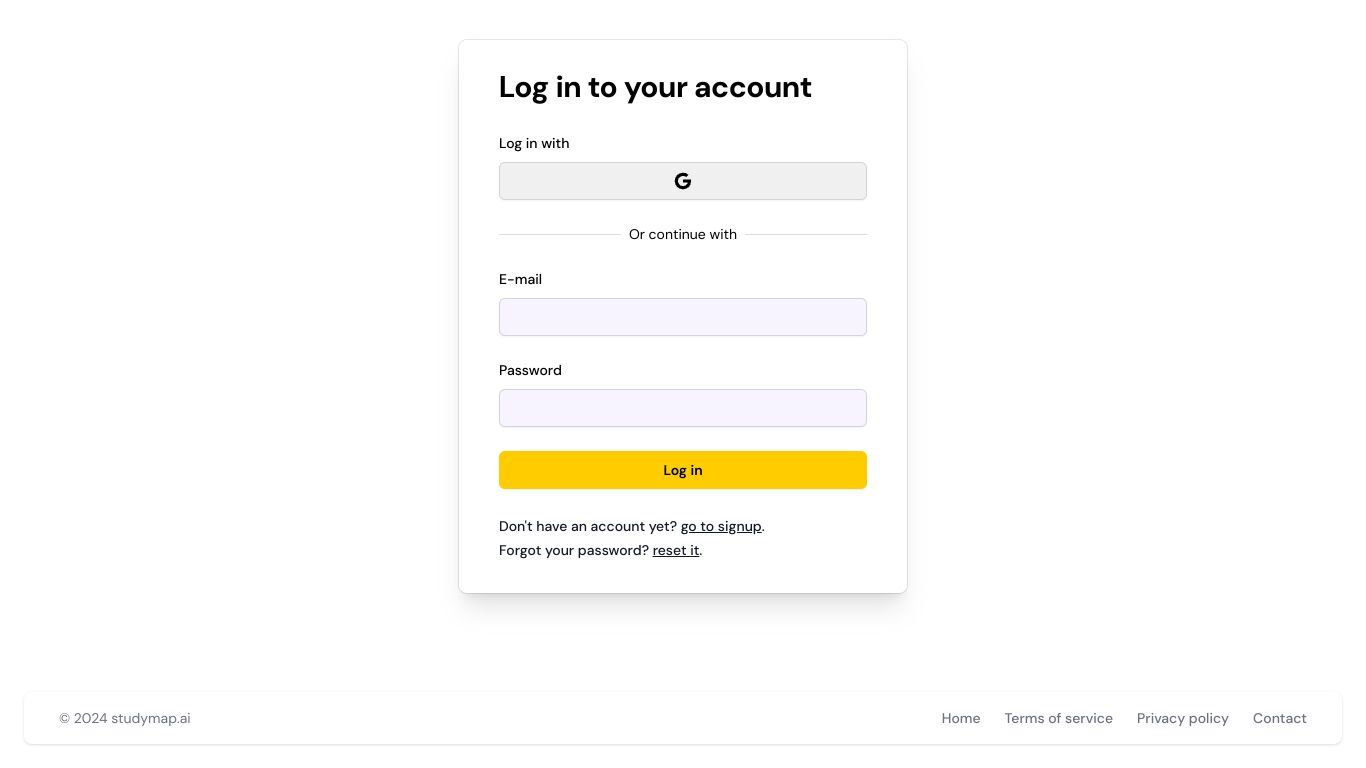Submit with the yellow Log in button
This screenshot has height=768, width=1366.
pos(683,470)
